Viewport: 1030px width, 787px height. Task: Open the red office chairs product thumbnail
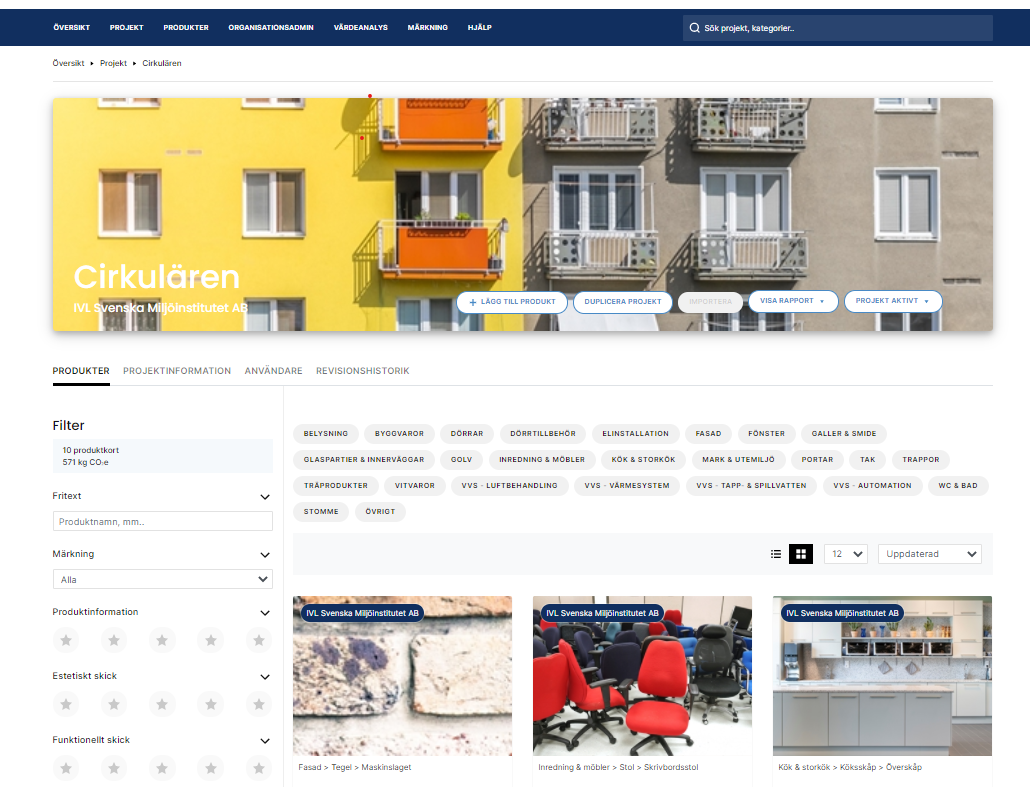coord(642,676)
